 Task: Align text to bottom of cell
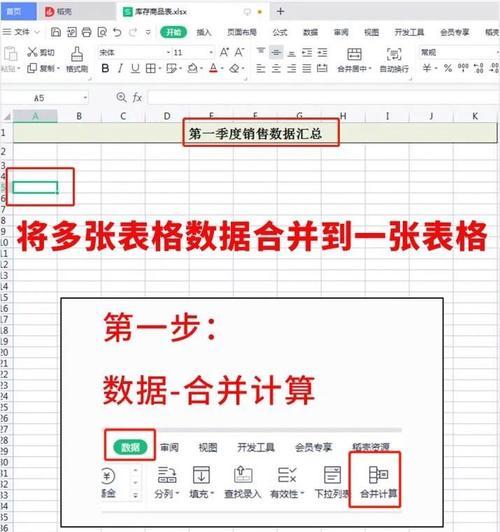pyautogui.click(x=291, y=53)
